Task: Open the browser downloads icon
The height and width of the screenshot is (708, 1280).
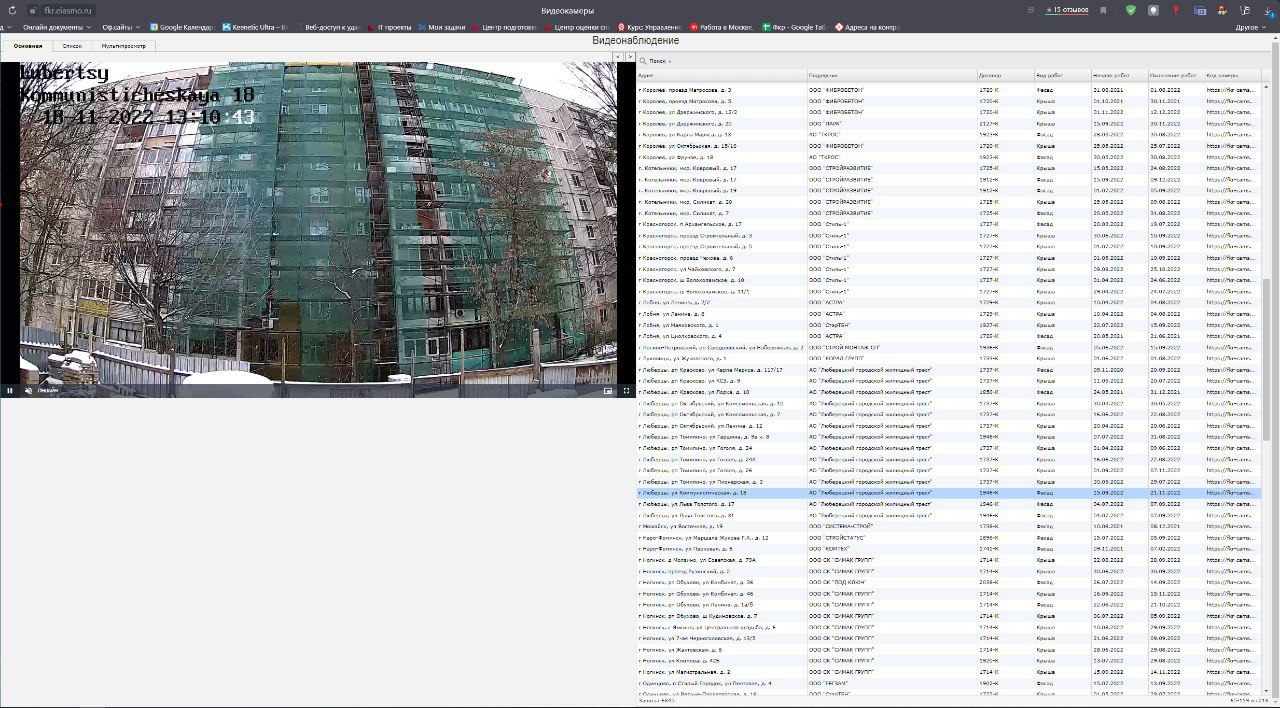Action: pyautogui.click(x=1246, y=10)
